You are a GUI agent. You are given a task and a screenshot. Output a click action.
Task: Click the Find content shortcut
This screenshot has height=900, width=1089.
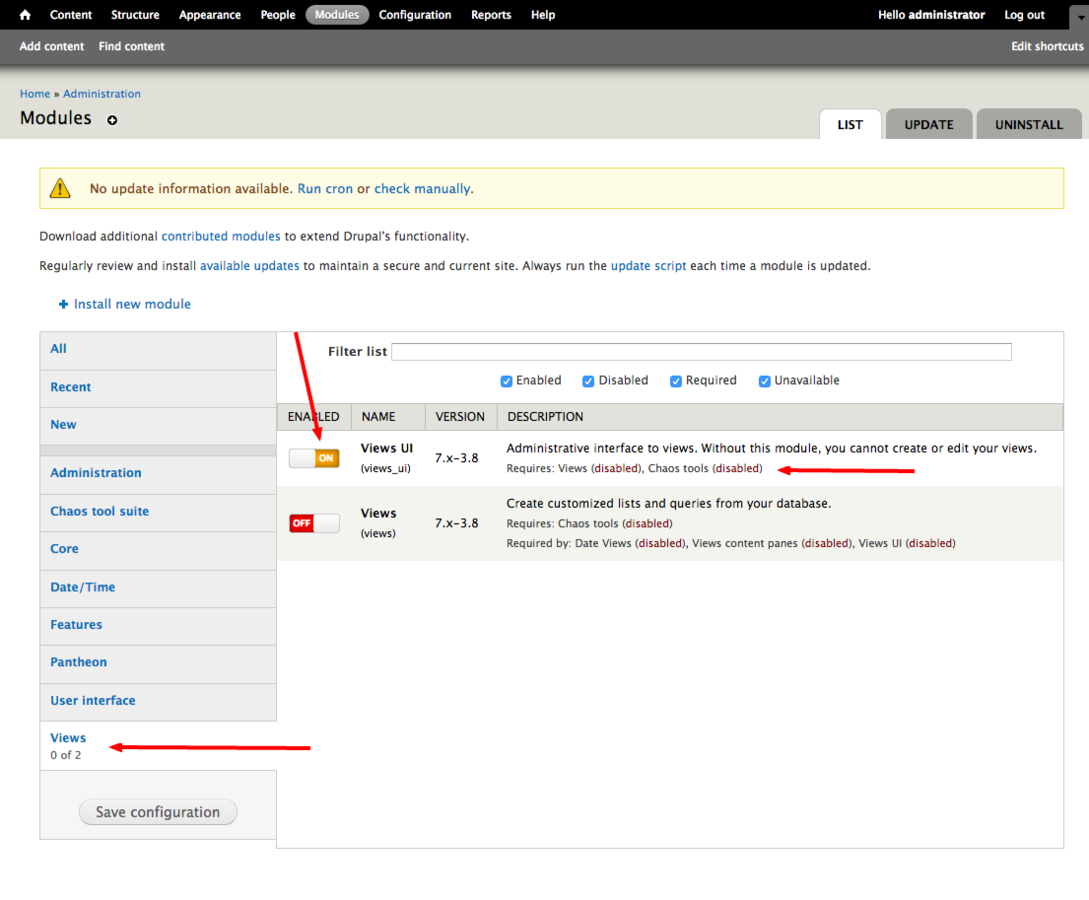click(x=131, y=46)
